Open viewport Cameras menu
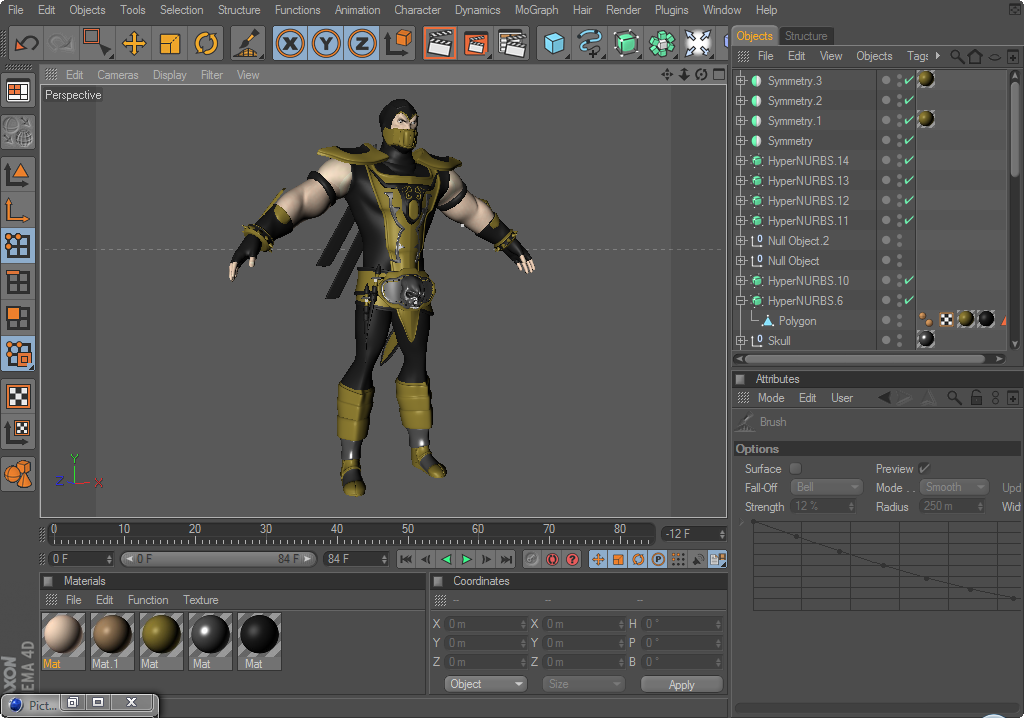Screen dimensions: 1024x718 (118, 75)
